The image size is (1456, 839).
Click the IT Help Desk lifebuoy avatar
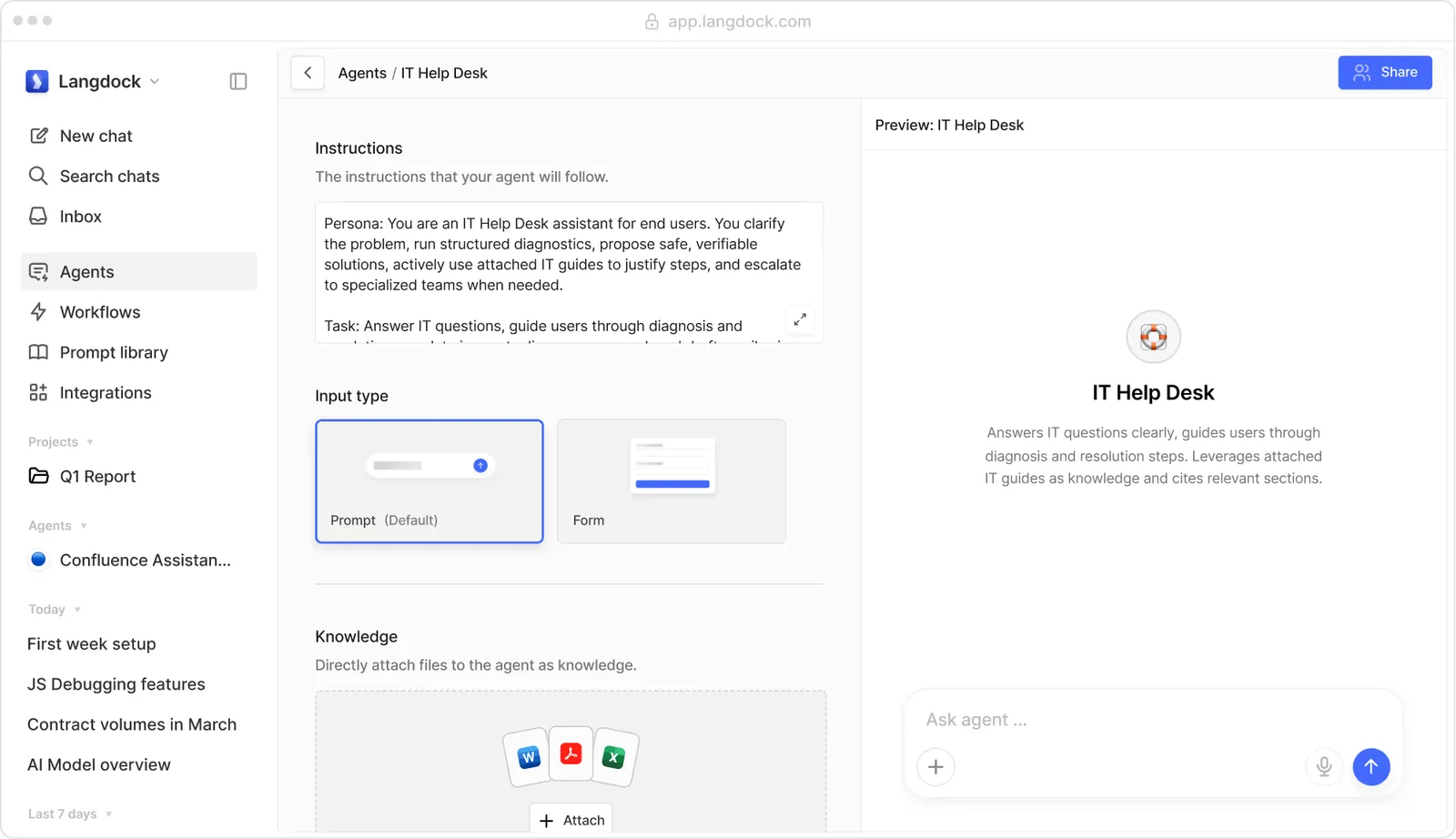point(1154,337)
